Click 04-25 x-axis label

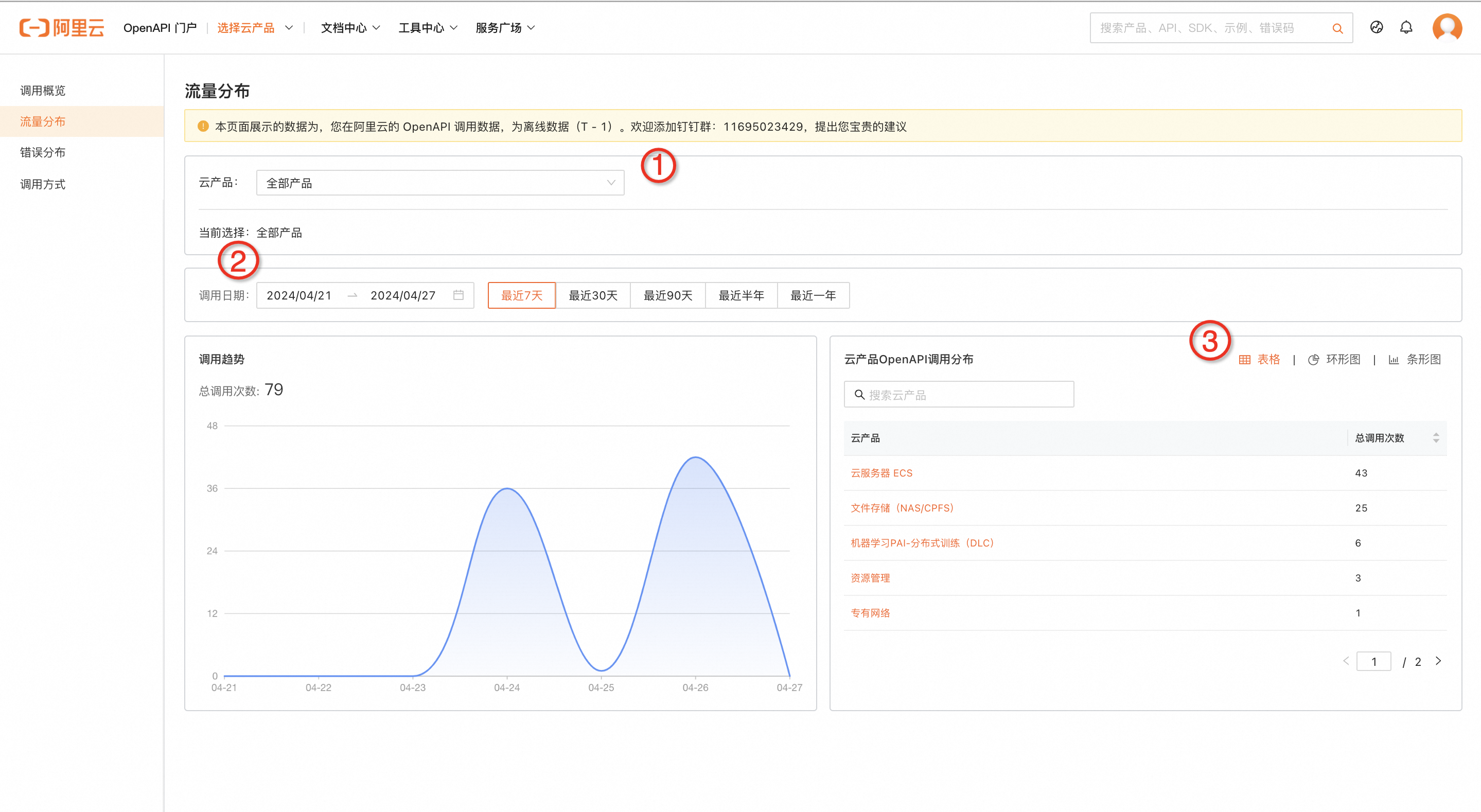(601, 687)
